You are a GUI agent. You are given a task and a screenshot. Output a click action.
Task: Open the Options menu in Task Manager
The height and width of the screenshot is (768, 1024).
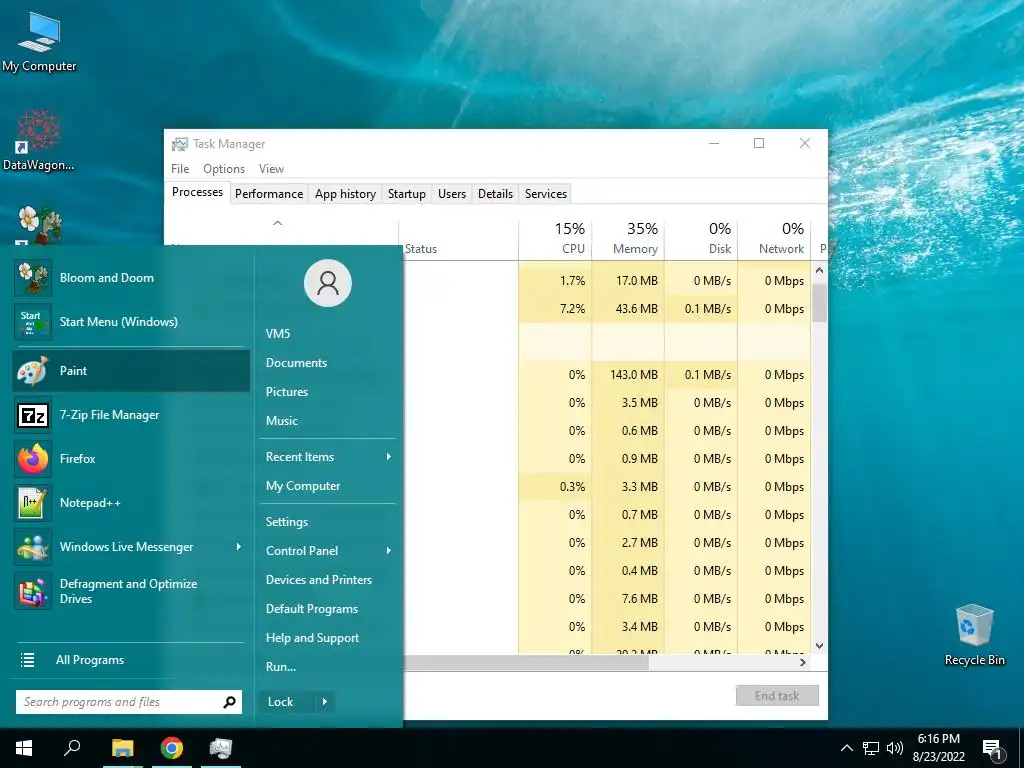click(224, 168)
